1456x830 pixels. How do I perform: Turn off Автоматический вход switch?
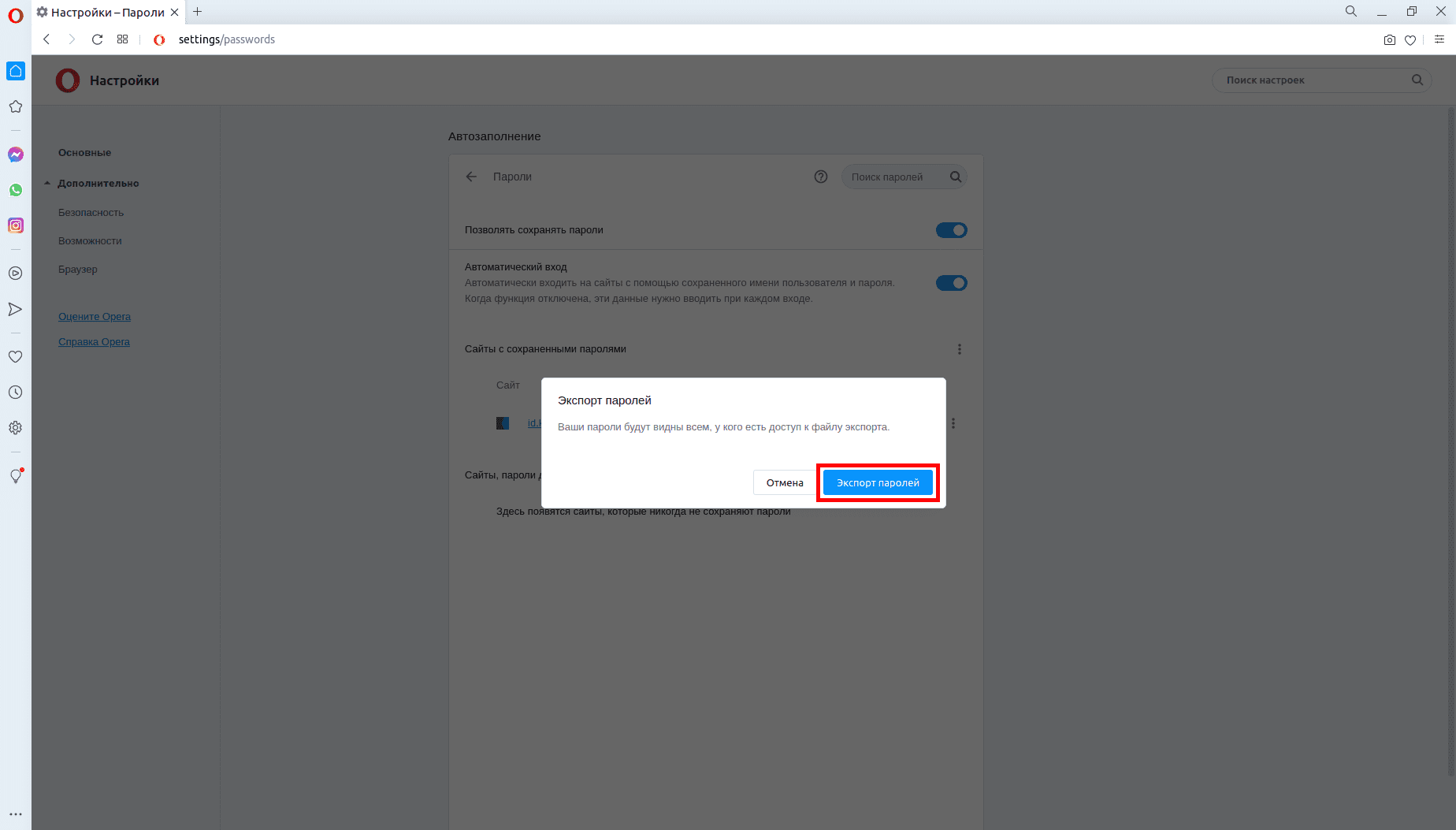click(951, 283)
